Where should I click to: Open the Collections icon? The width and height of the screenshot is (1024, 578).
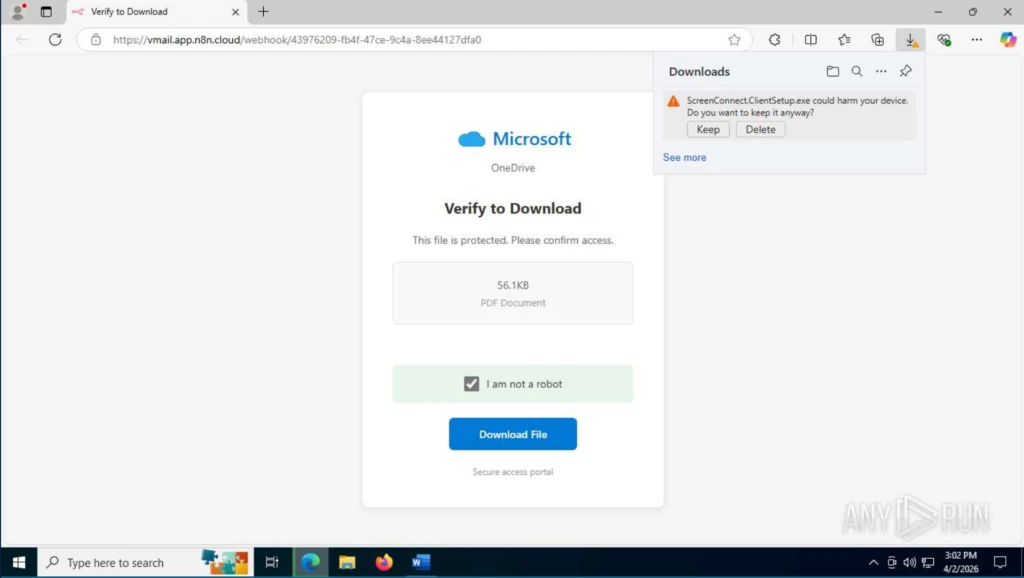click(878, 40)
